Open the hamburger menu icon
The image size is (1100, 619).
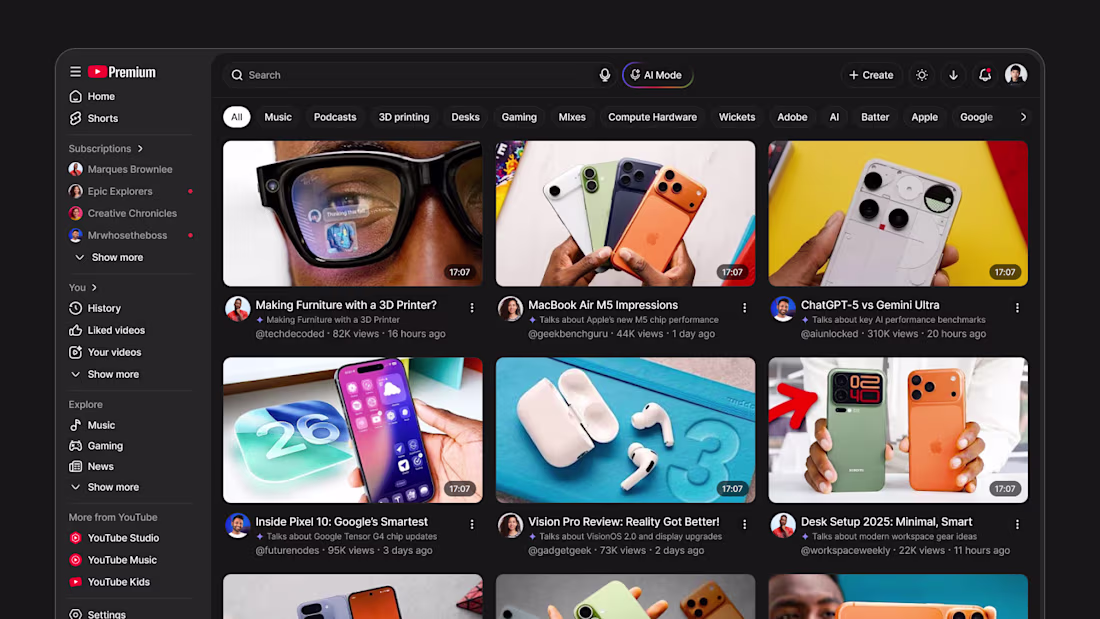pos(75,72)
